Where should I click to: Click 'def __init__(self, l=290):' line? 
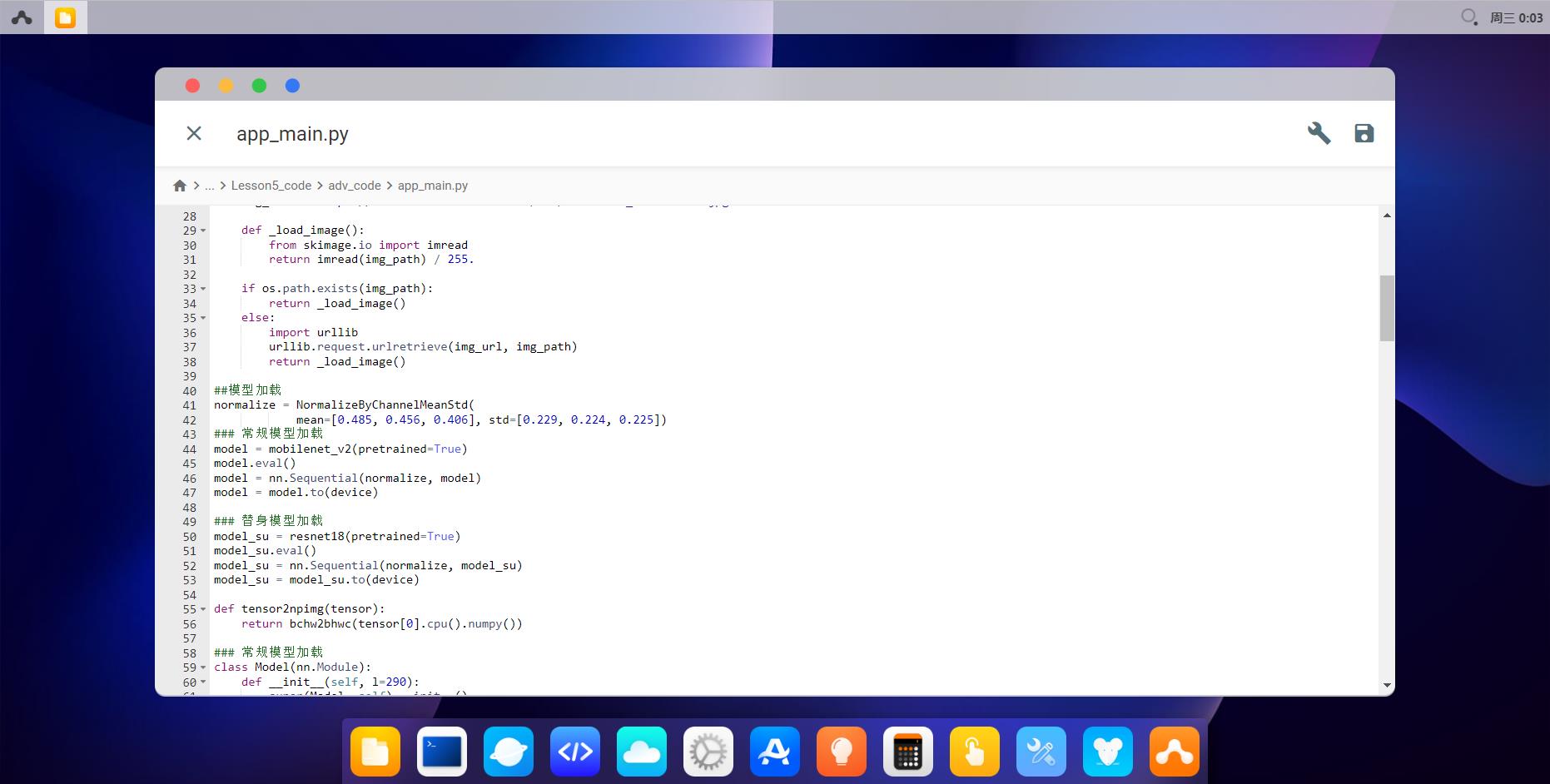coord(330,682)
